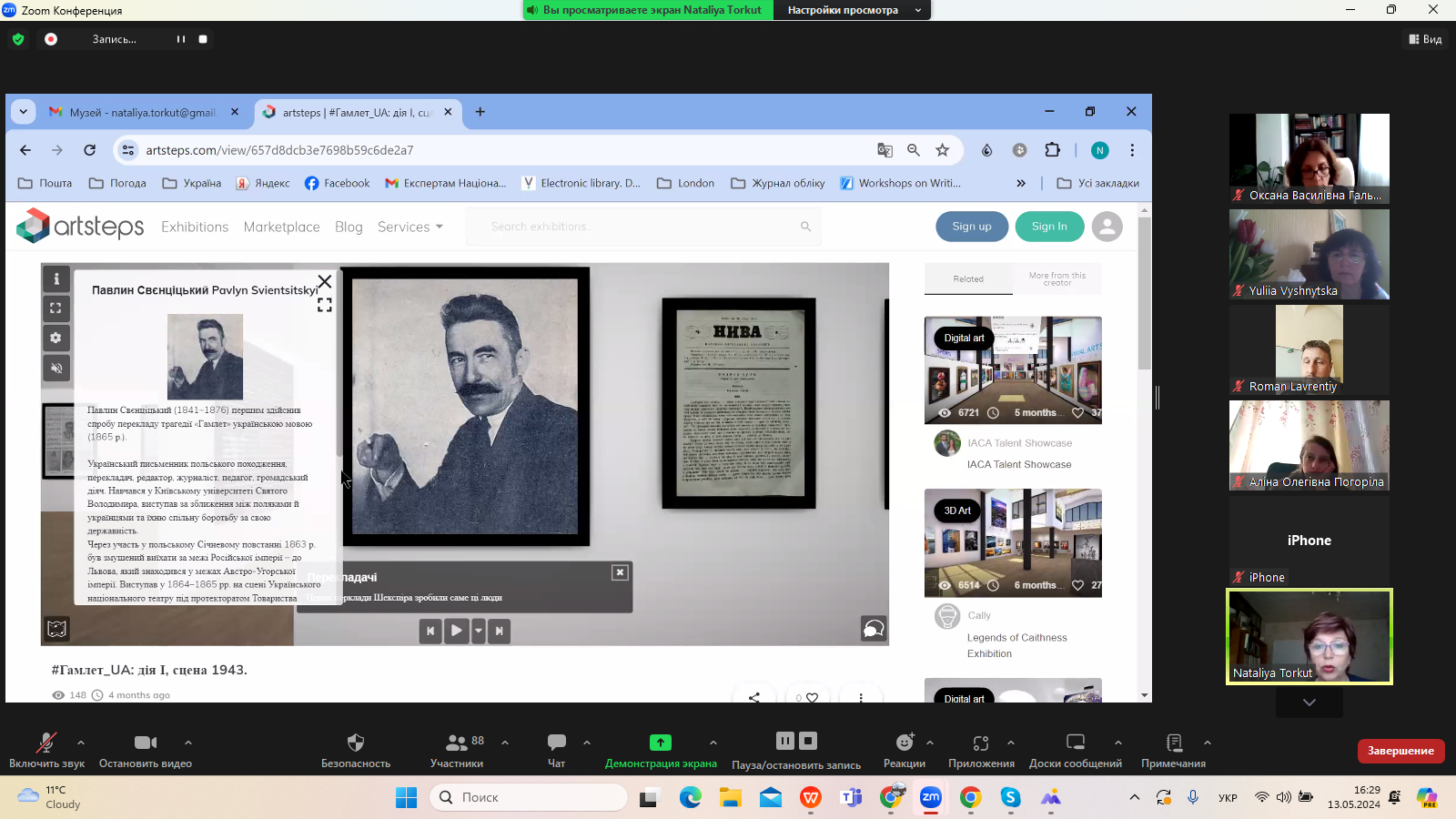Select the More from this creator tab

pyautogui.click(x=1057, y=279)
